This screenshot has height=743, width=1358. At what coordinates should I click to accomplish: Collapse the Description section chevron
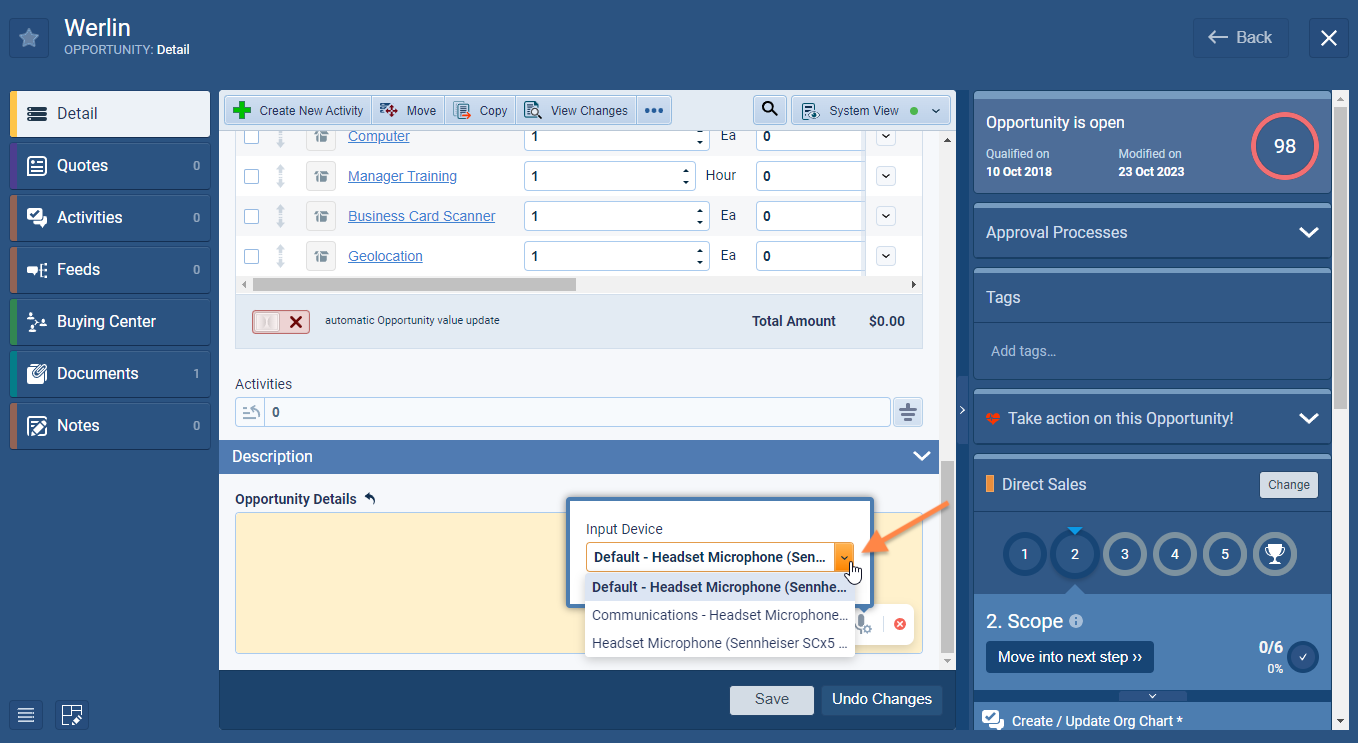tap(921, 456)
